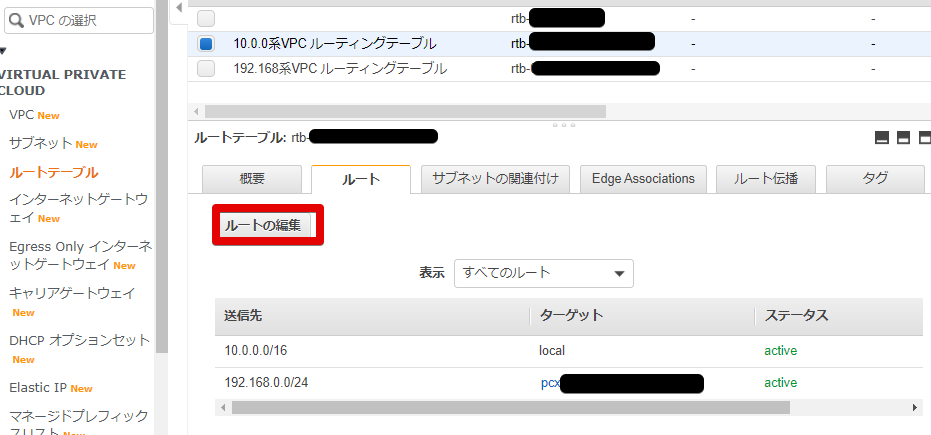Open the サブネットの関連付け tab
The width and height of the screenshot is (931, 435).
coord(495,179)
